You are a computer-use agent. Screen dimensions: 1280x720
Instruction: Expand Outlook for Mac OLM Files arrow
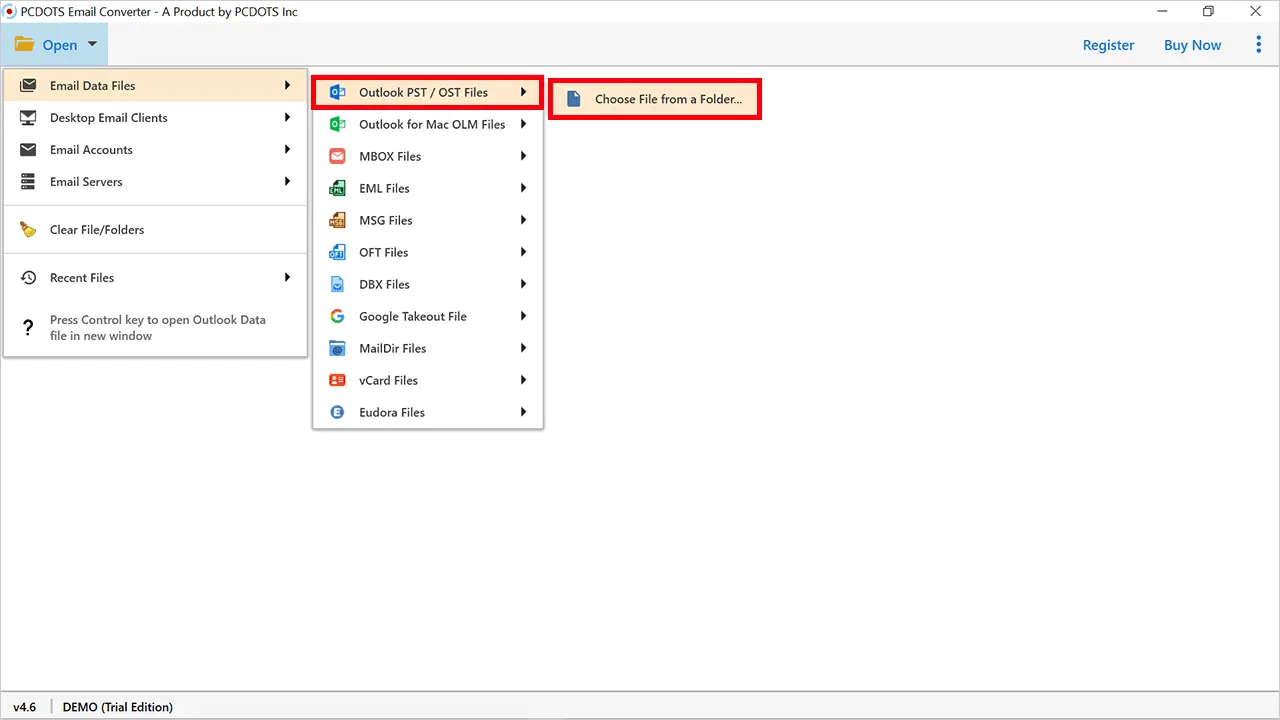pyautogui.click(x=523, y=125)
